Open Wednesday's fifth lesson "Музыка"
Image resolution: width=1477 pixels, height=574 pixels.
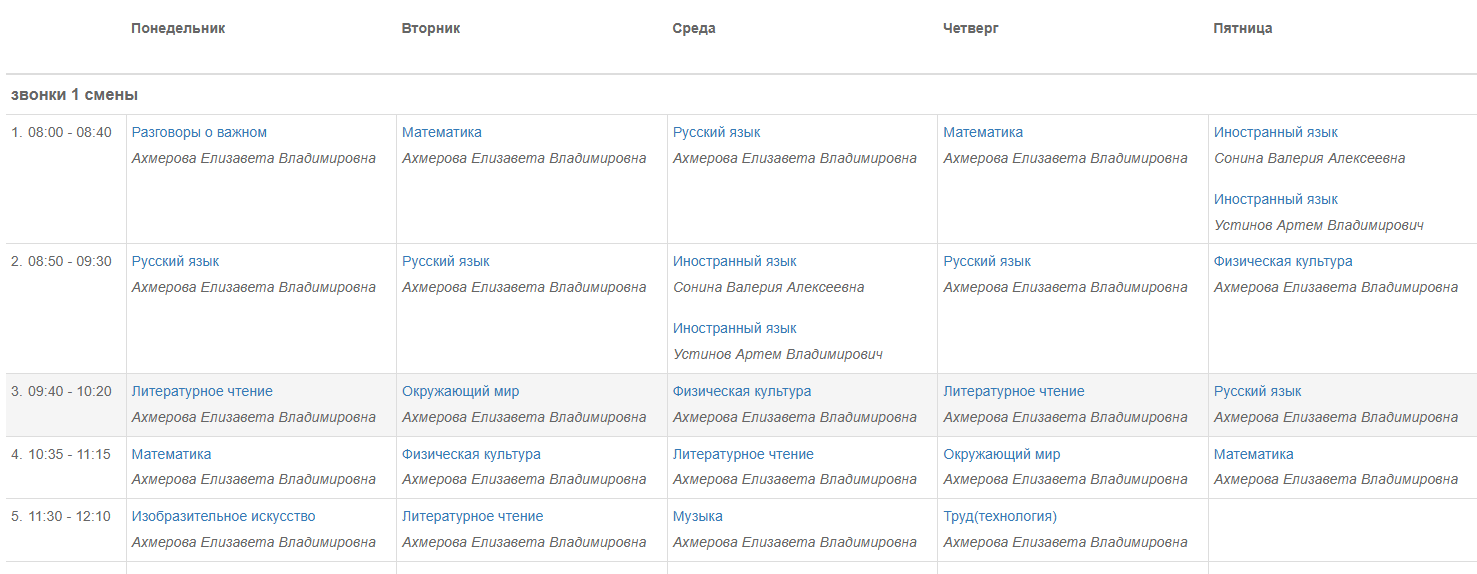(x=697, y=517)
